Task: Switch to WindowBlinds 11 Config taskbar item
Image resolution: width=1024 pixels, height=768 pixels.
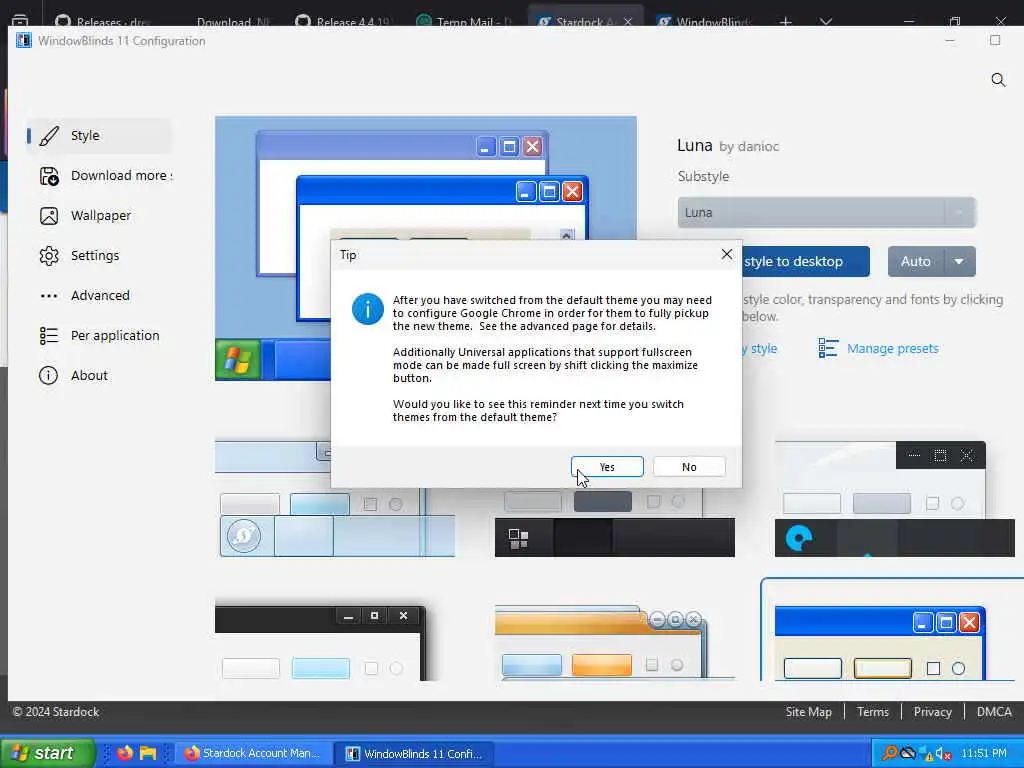Action: point(414,753)
